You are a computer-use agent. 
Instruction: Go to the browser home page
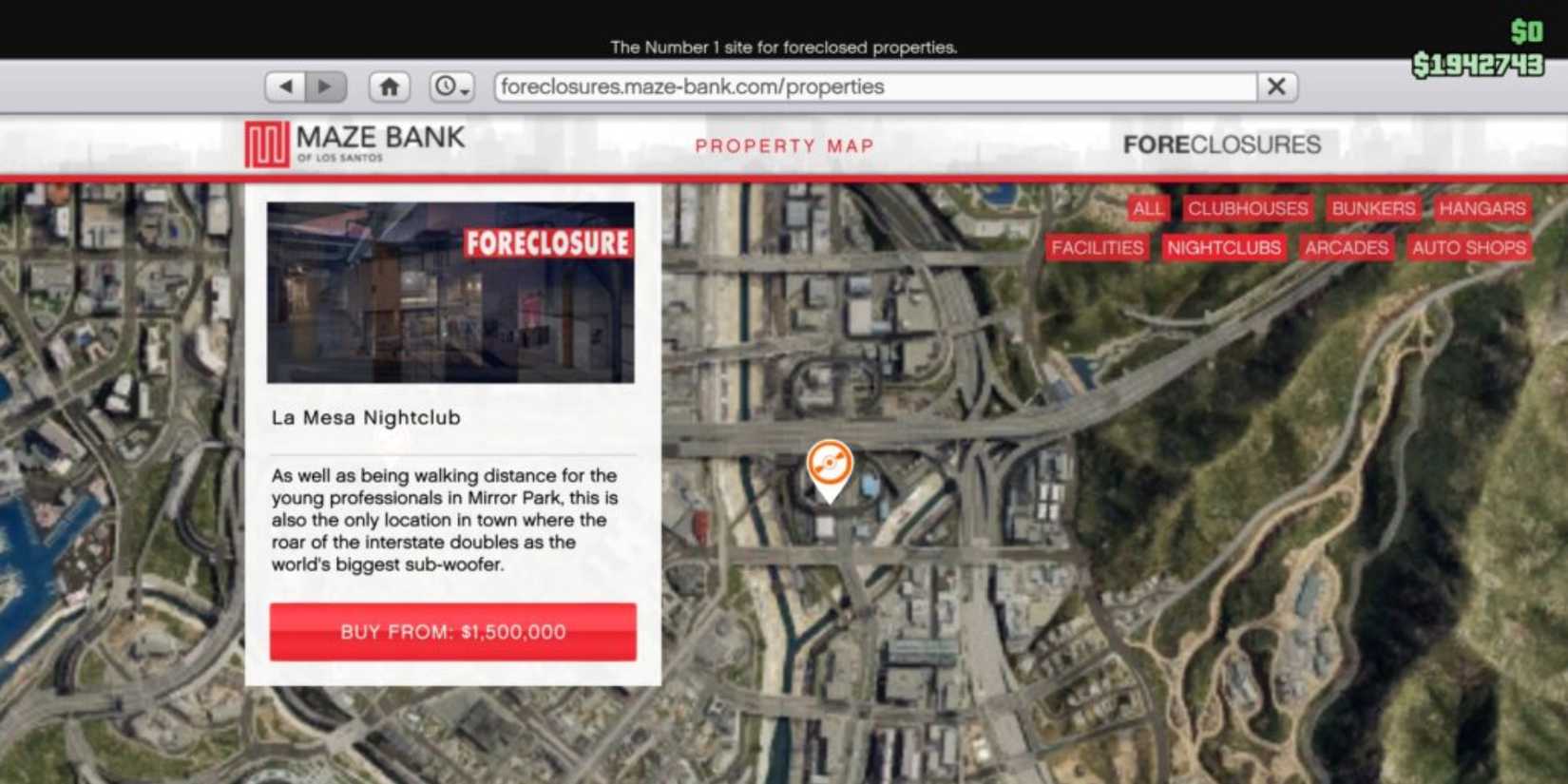[390, 86]
